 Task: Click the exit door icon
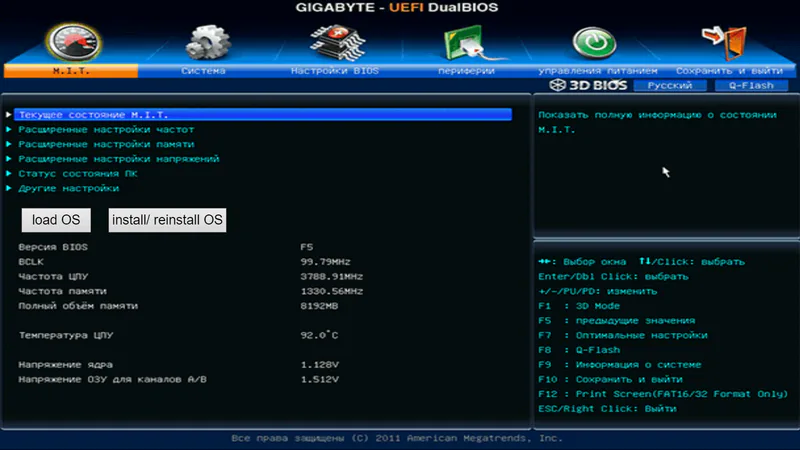(725, 42)
